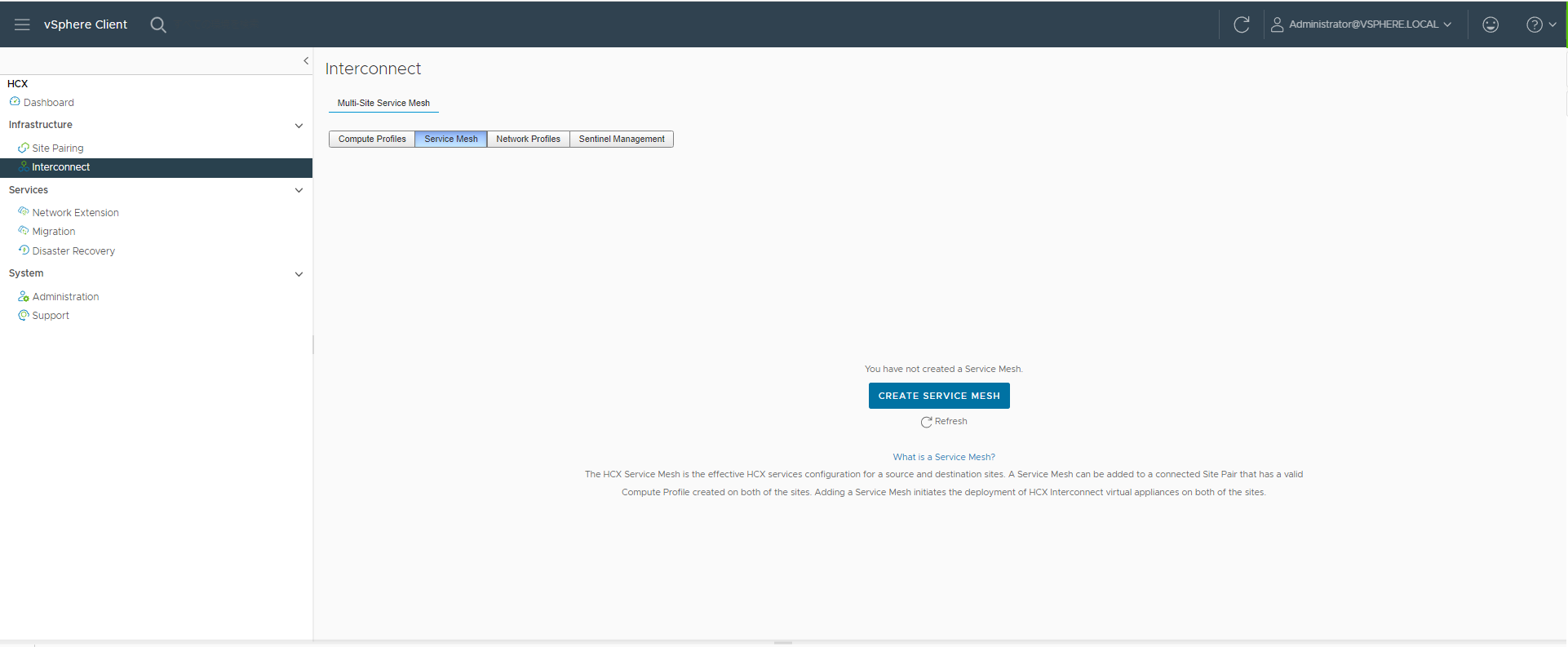1568x647 pixels.
Task: Open the smiley feedback icon
Action: point(1490,24)
